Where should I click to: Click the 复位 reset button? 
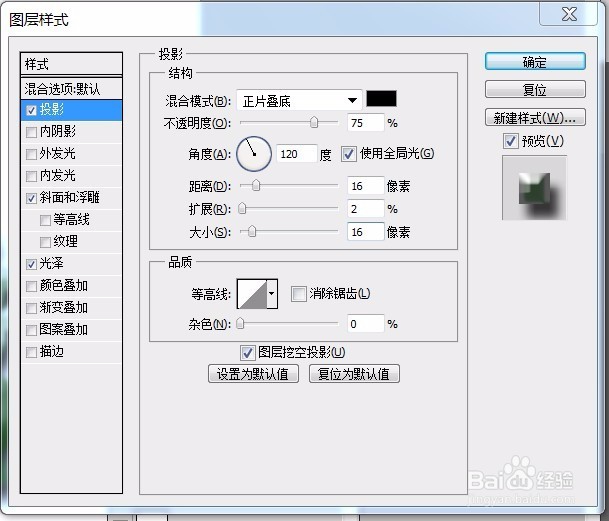point(535,90)
